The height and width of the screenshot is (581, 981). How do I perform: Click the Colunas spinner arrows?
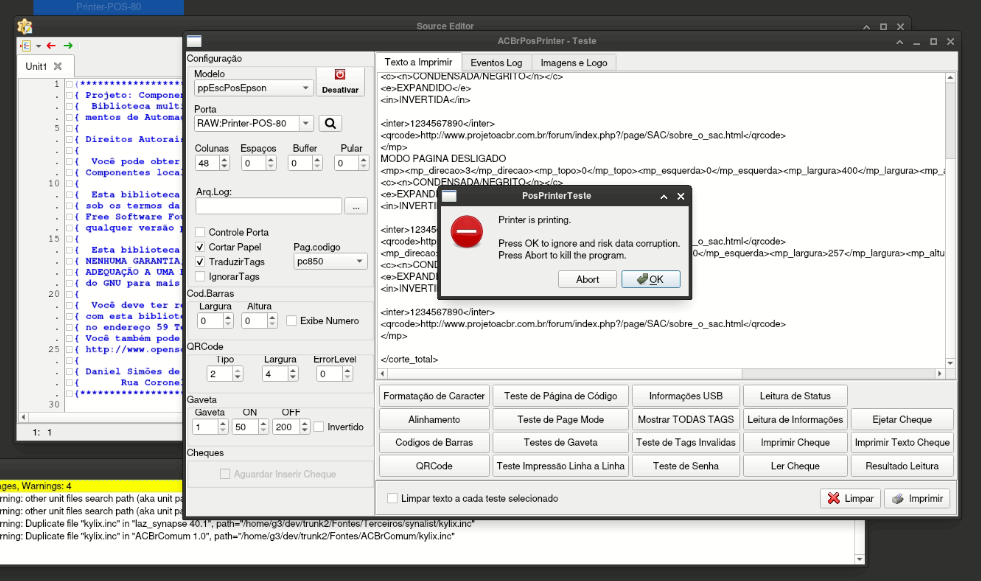225,163
